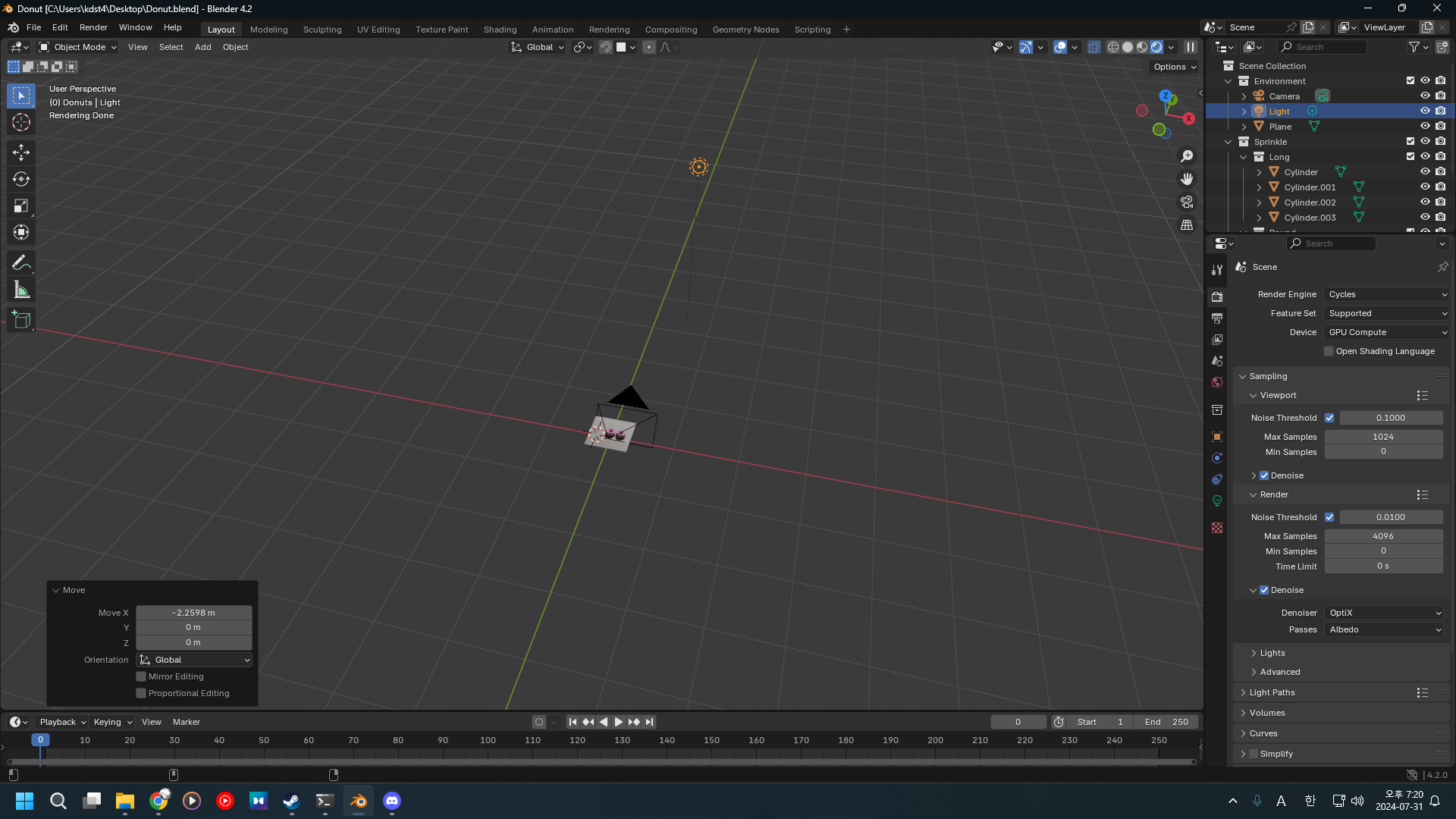Select the Measure tool

21,290
